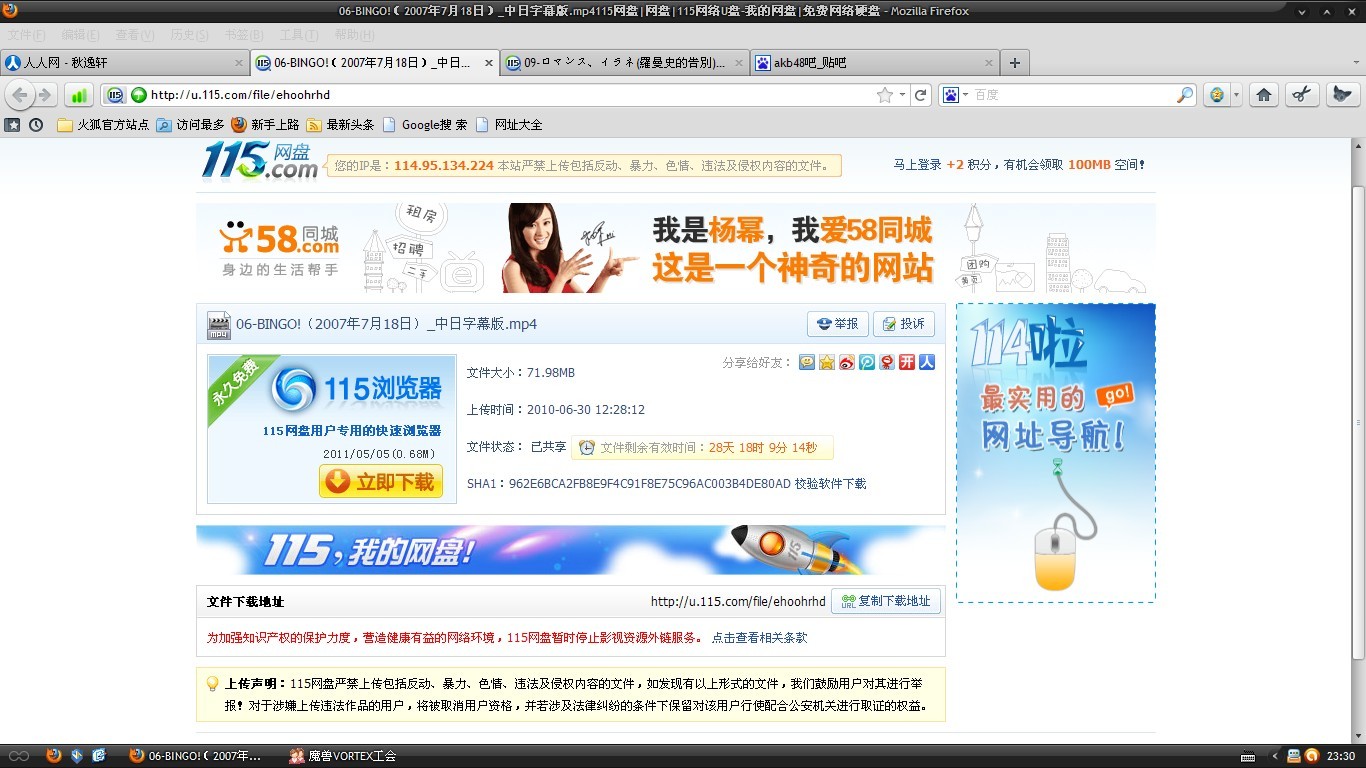Viewport: 1366px width, 768px height.
Task: Click the far-left taskbar menu icon
Action: click(19, 756)
